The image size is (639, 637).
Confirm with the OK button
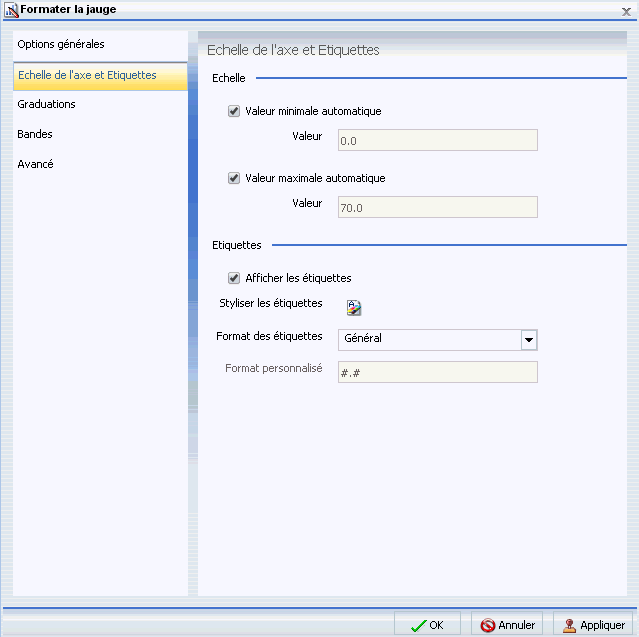click(x=427, y=625)
